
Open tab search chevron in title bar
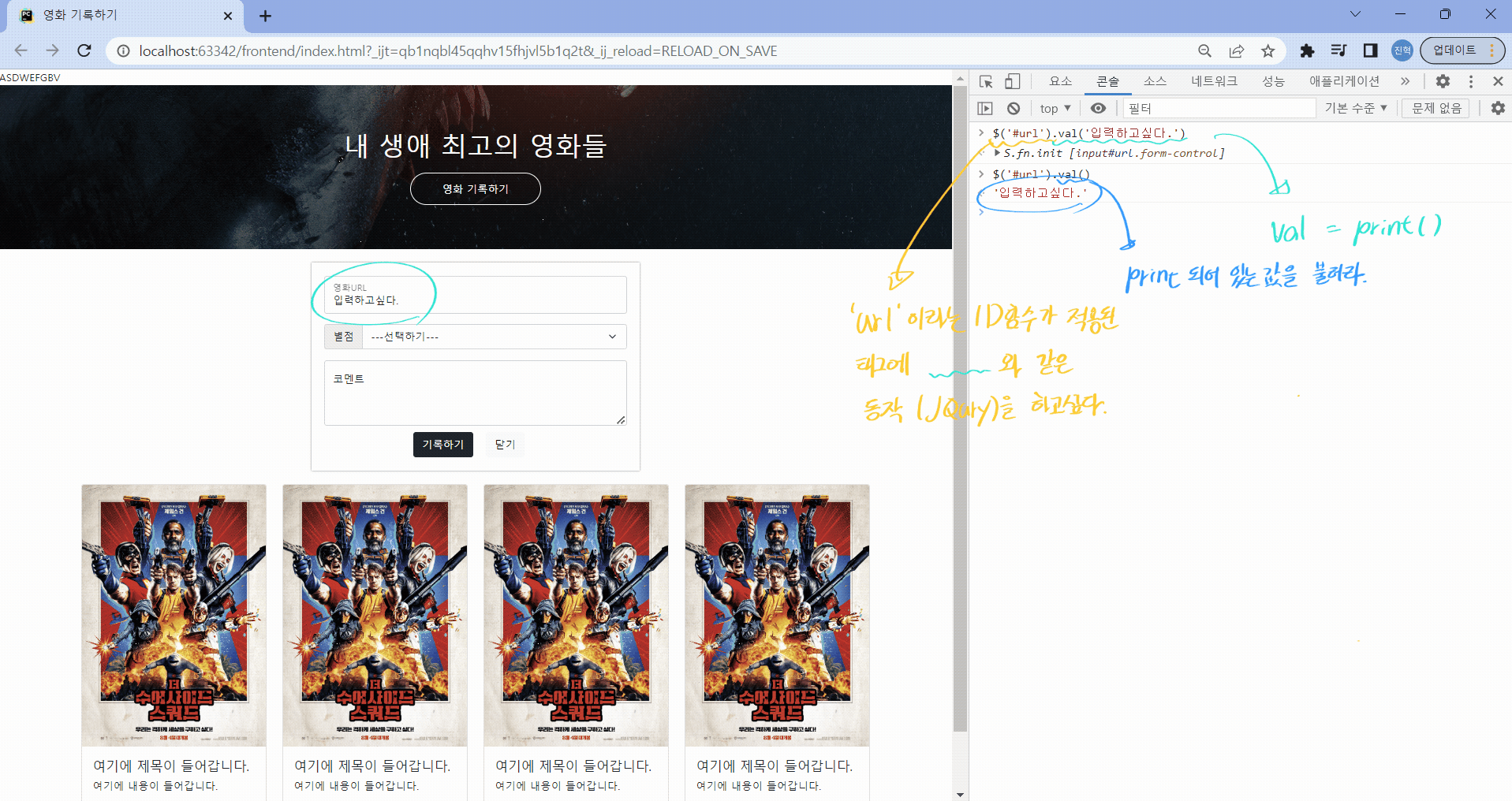[x=1355, y=13]
